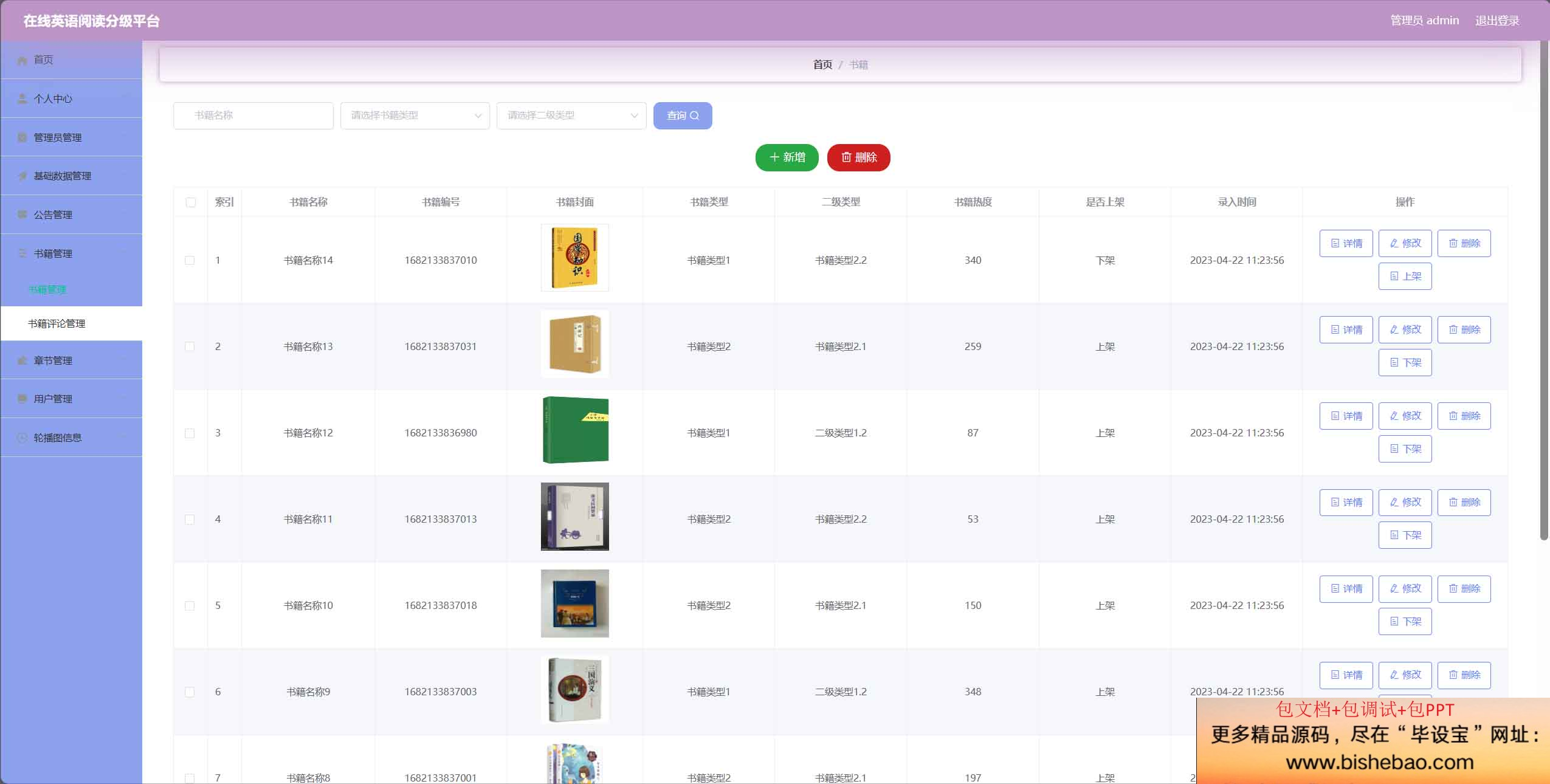Viewport: 1550px width, 784px height.
Task: Click the trash icon for 书籍名称9 row
Action: coord(1453,675)
